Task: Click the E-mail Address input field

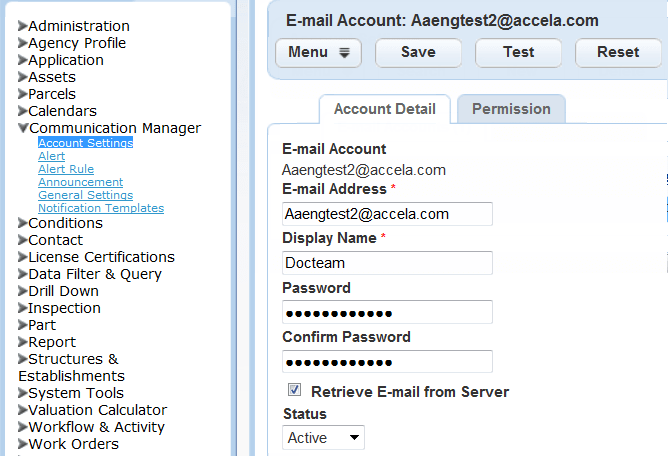Action: pyautogui.click(x=387, y=214)
